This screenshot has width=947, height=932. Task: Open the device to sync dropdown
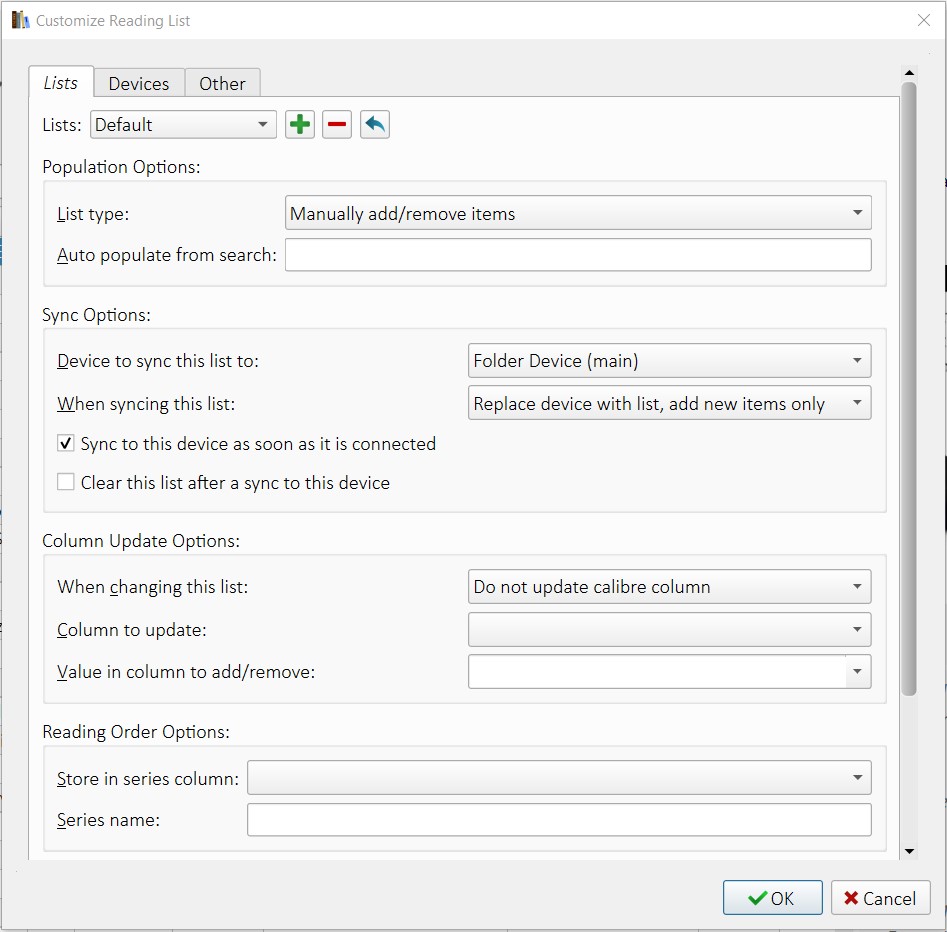669,361
